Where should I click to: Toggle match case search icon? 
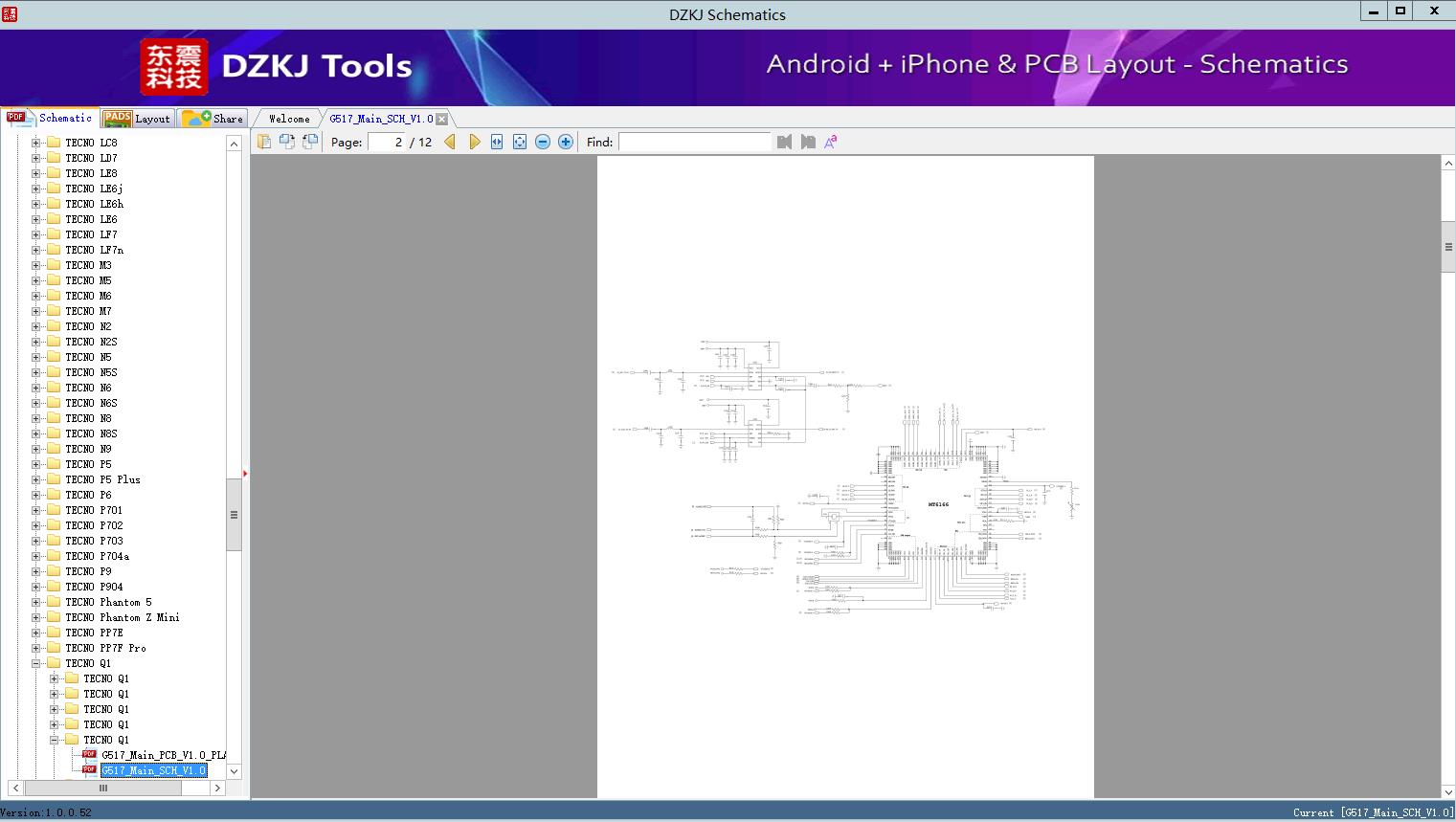831,142
